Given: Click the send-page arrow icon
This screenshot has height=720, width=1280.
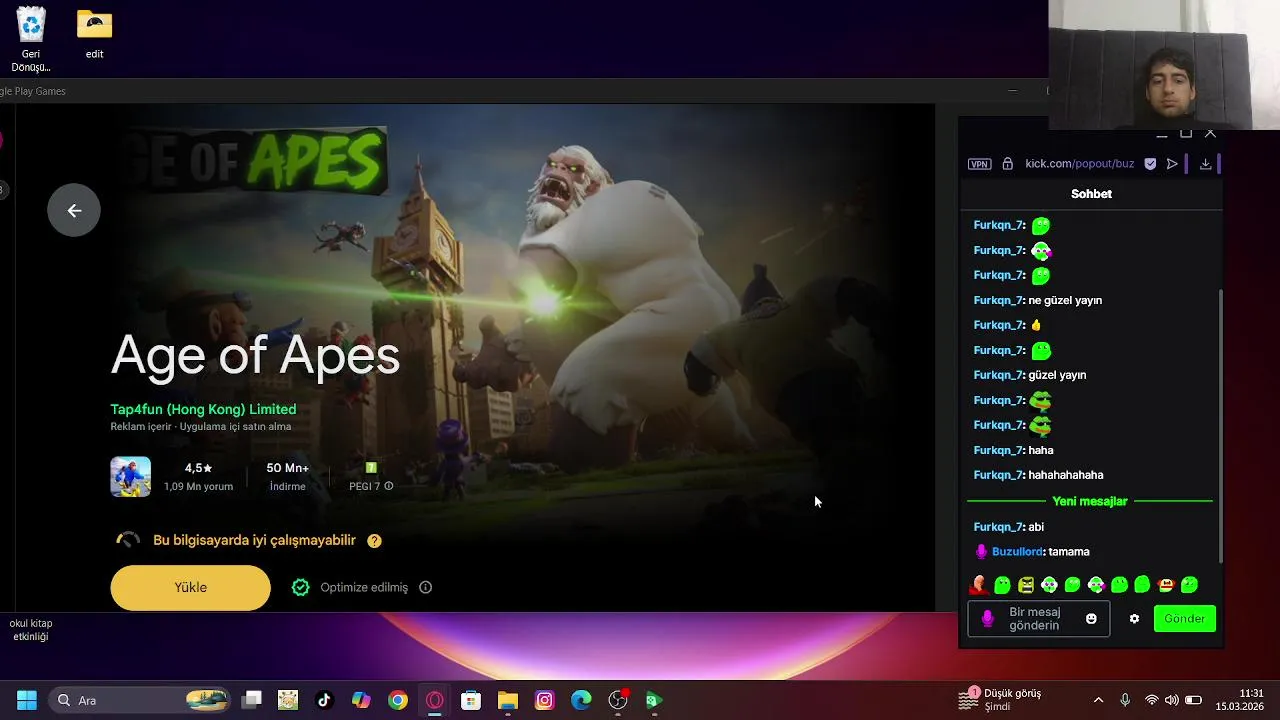Looking at the screenshot, I should pyautogui.click(x=1172, y=164).
